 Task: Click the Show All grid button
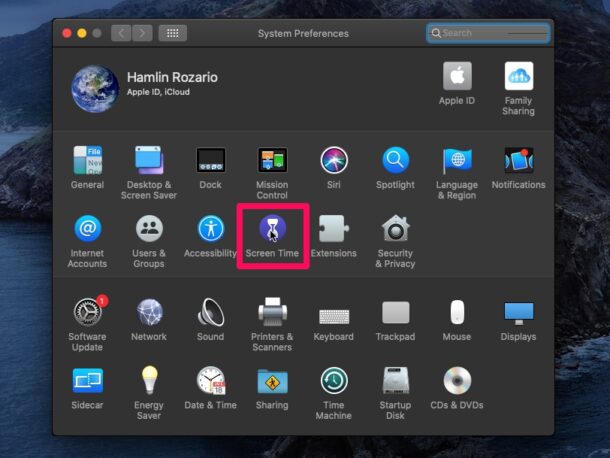[x=172, y=33]
